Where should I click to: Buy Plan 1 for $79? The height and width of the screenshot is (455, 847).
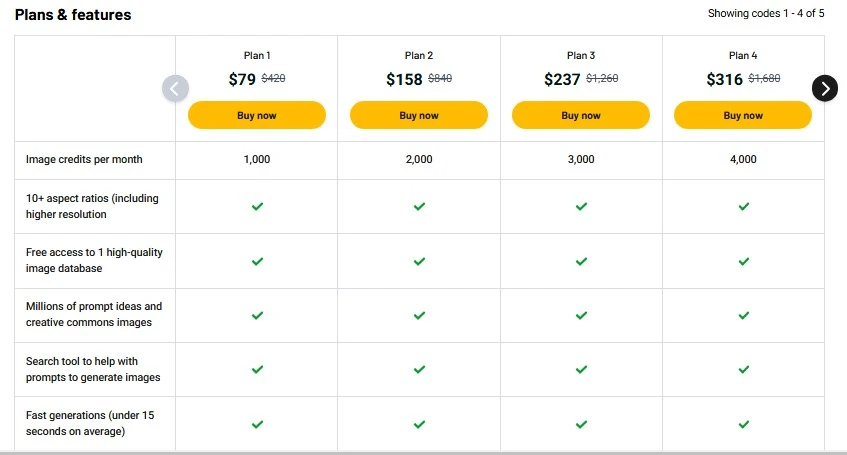257,115
